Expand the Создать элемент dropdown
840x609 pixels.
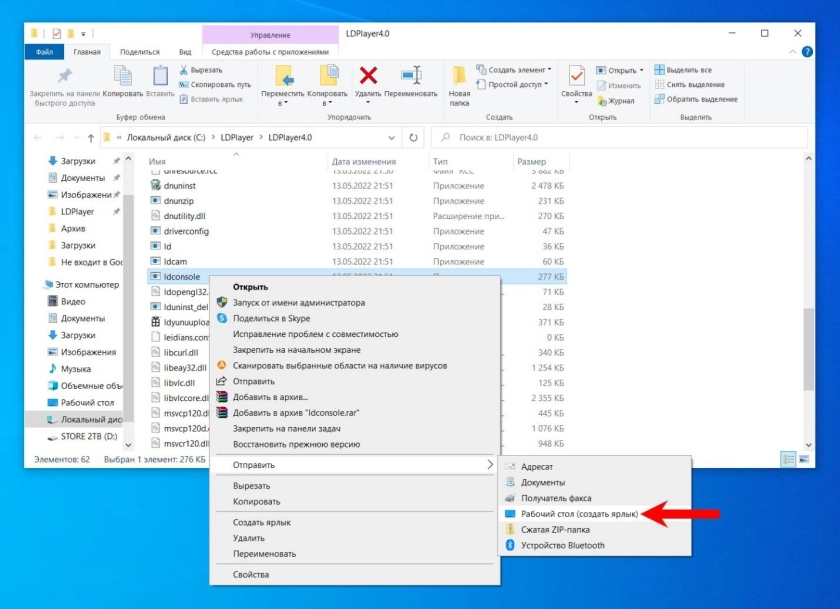pyautogui.click(x=517, y=70)
